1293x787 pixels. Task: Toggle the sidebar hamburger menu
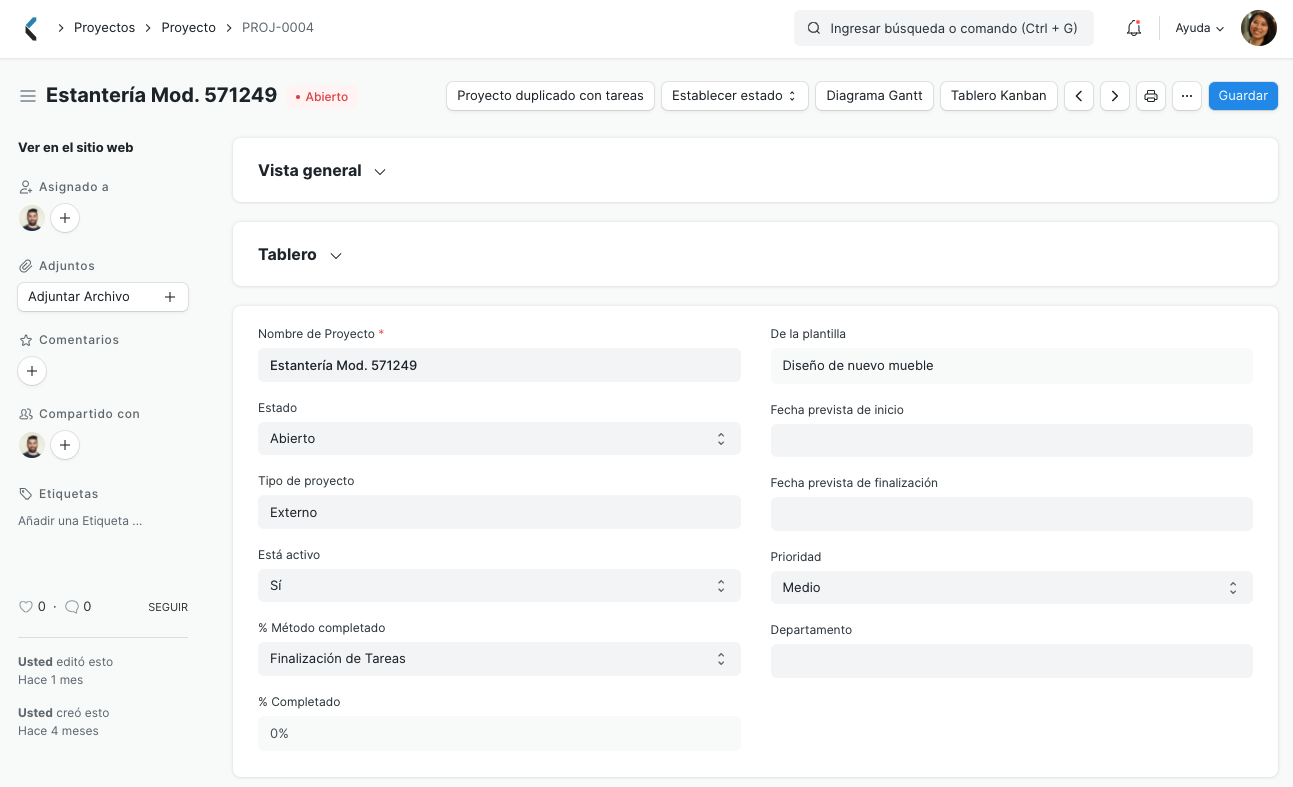28,96
